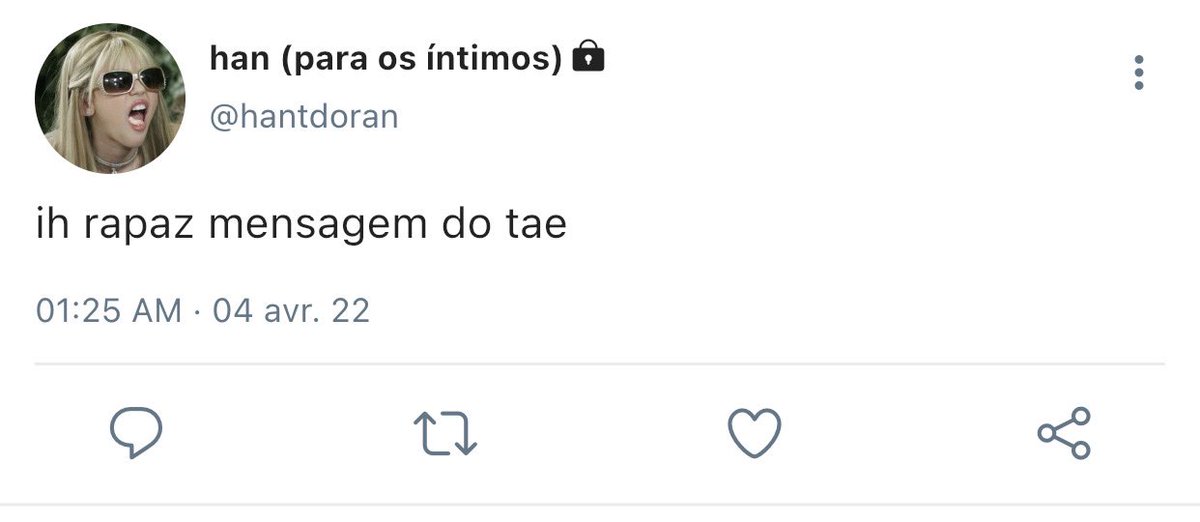Like the tweet with the heart icon

752,433
